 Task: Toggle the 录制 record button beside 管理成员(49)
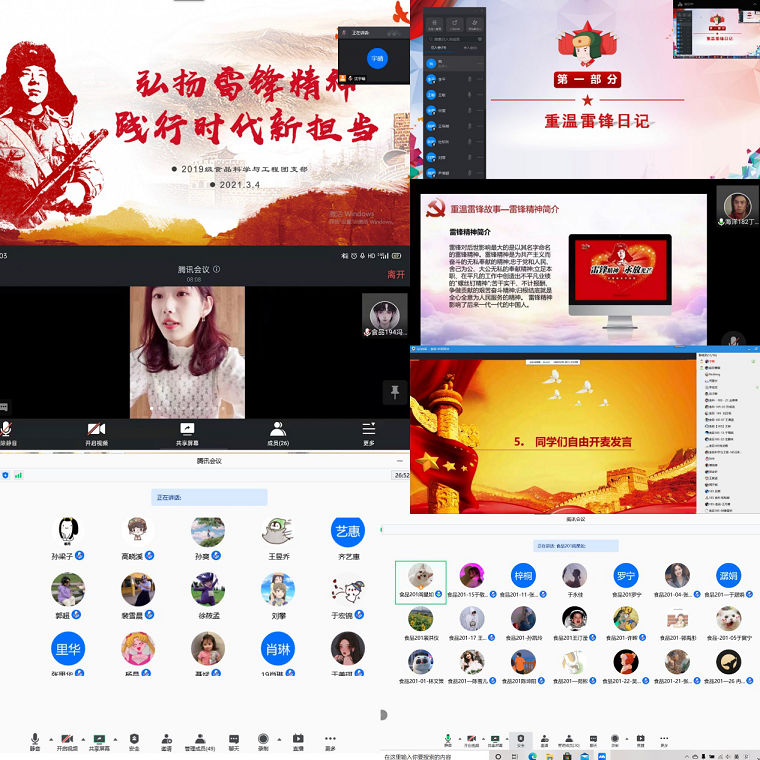point(263,741)
